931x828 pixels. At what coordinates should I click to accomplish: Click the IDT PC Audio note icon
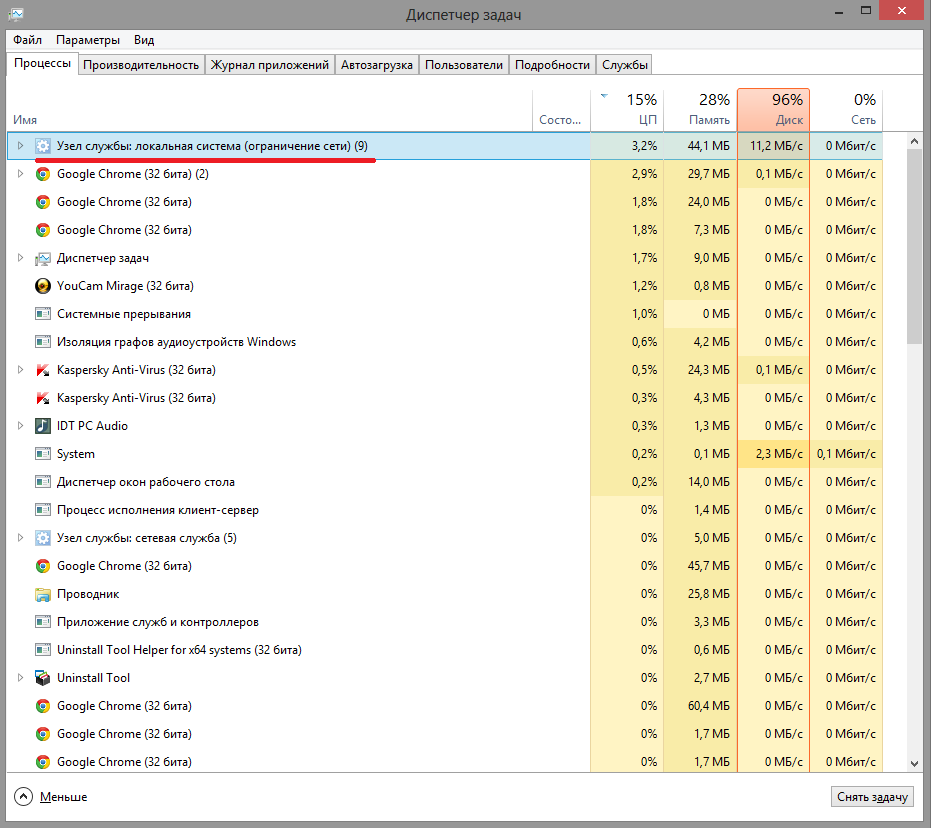click(x=43, y=426)
